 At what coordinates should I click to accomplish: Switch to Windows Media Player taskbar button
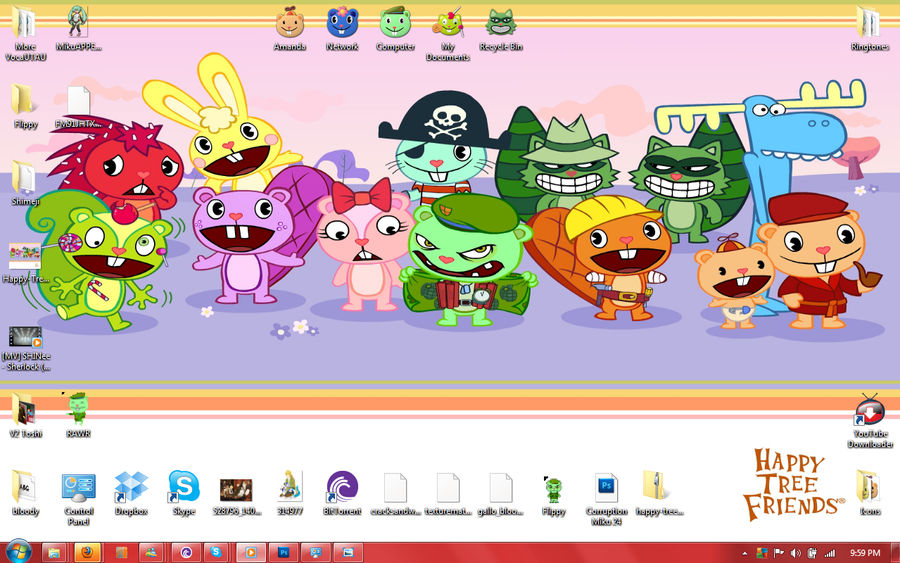tap(251, 552)
